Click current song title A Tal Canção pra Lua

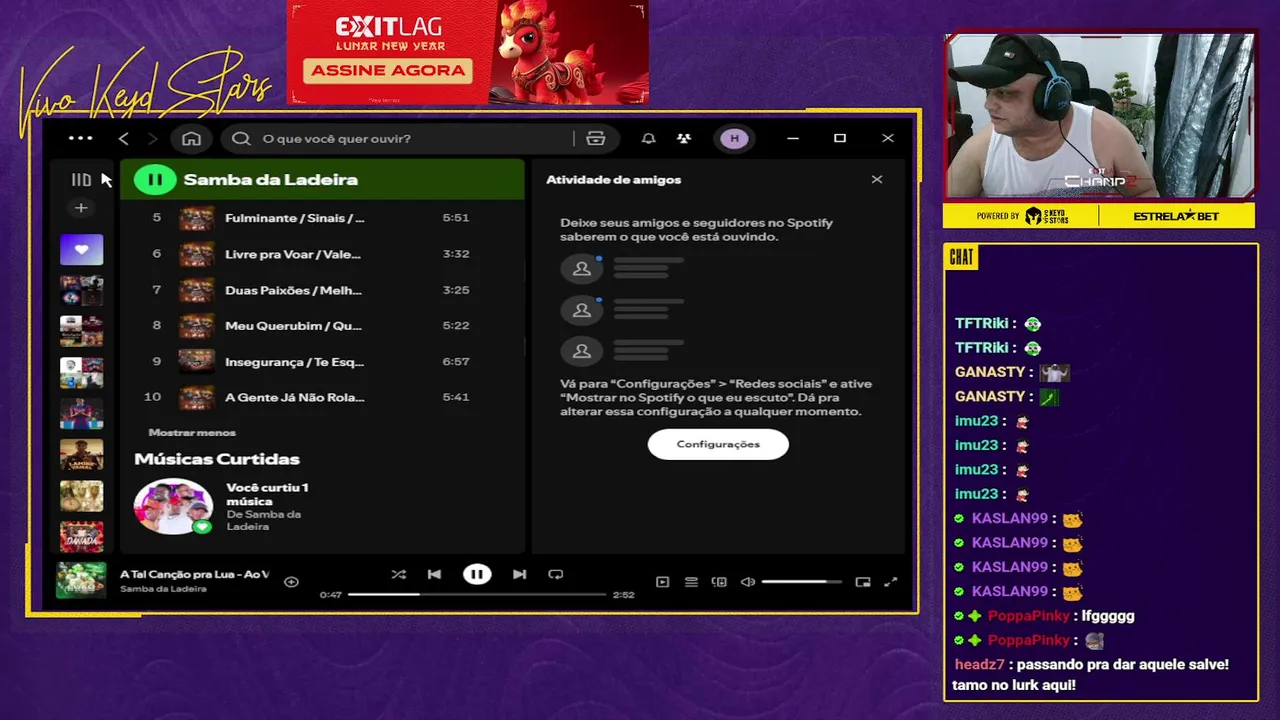194,574
